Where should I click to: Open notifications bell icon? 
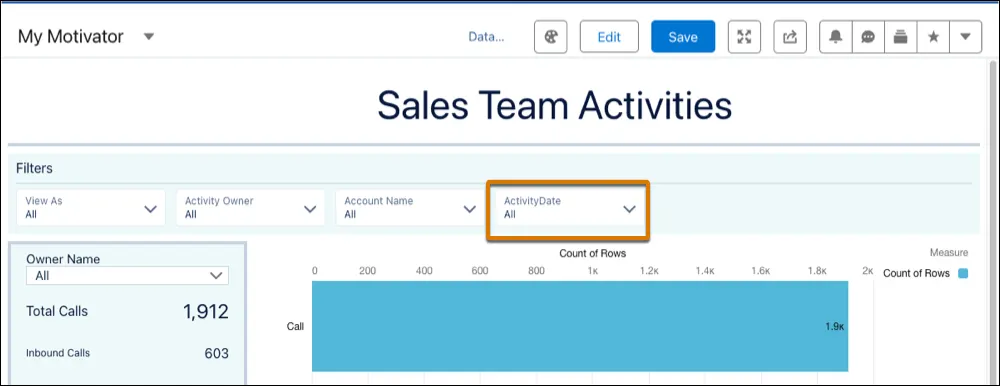835,37
